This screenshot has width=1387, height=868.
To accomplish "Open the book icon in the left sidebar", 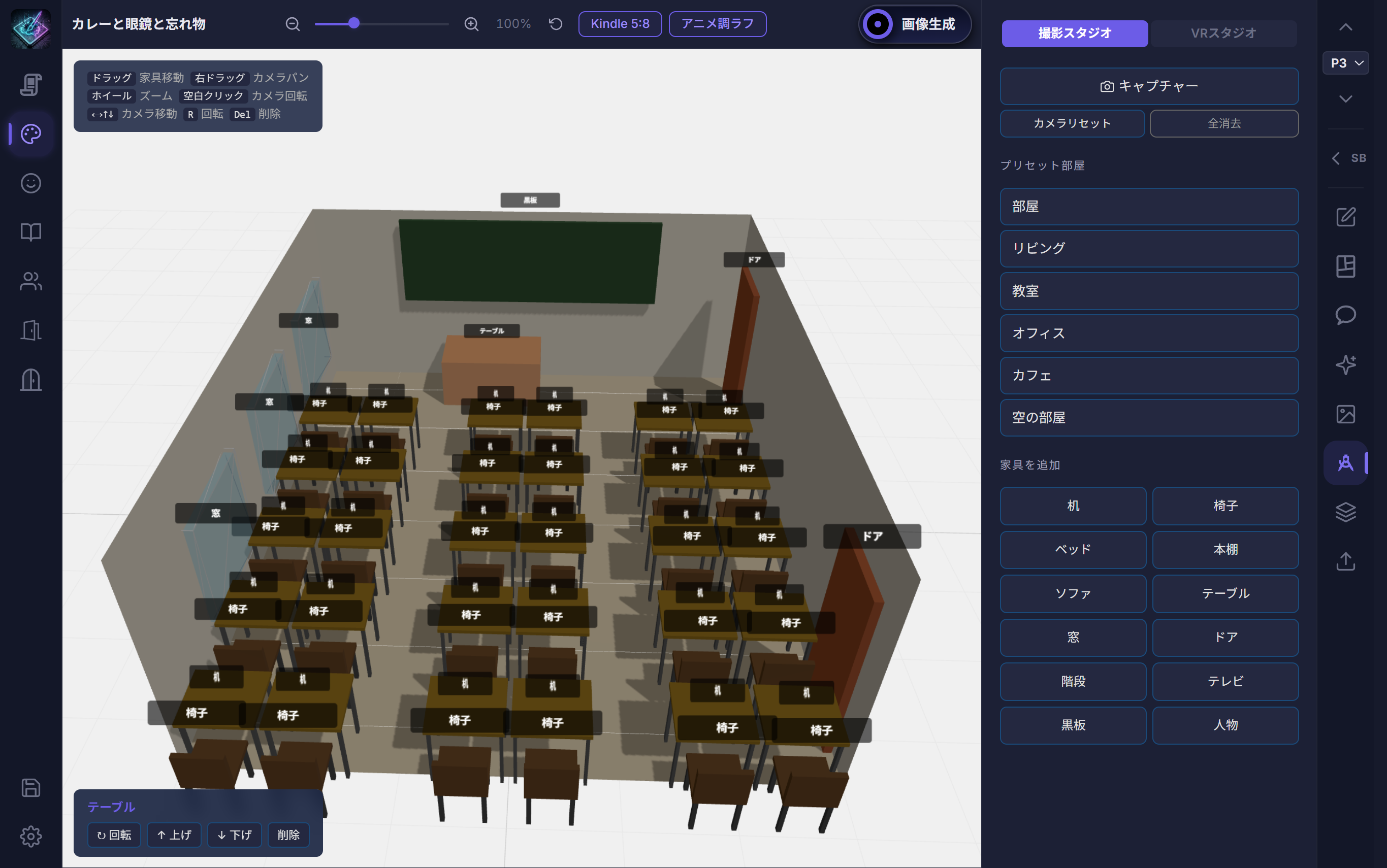I will click(x=30, y=232).
